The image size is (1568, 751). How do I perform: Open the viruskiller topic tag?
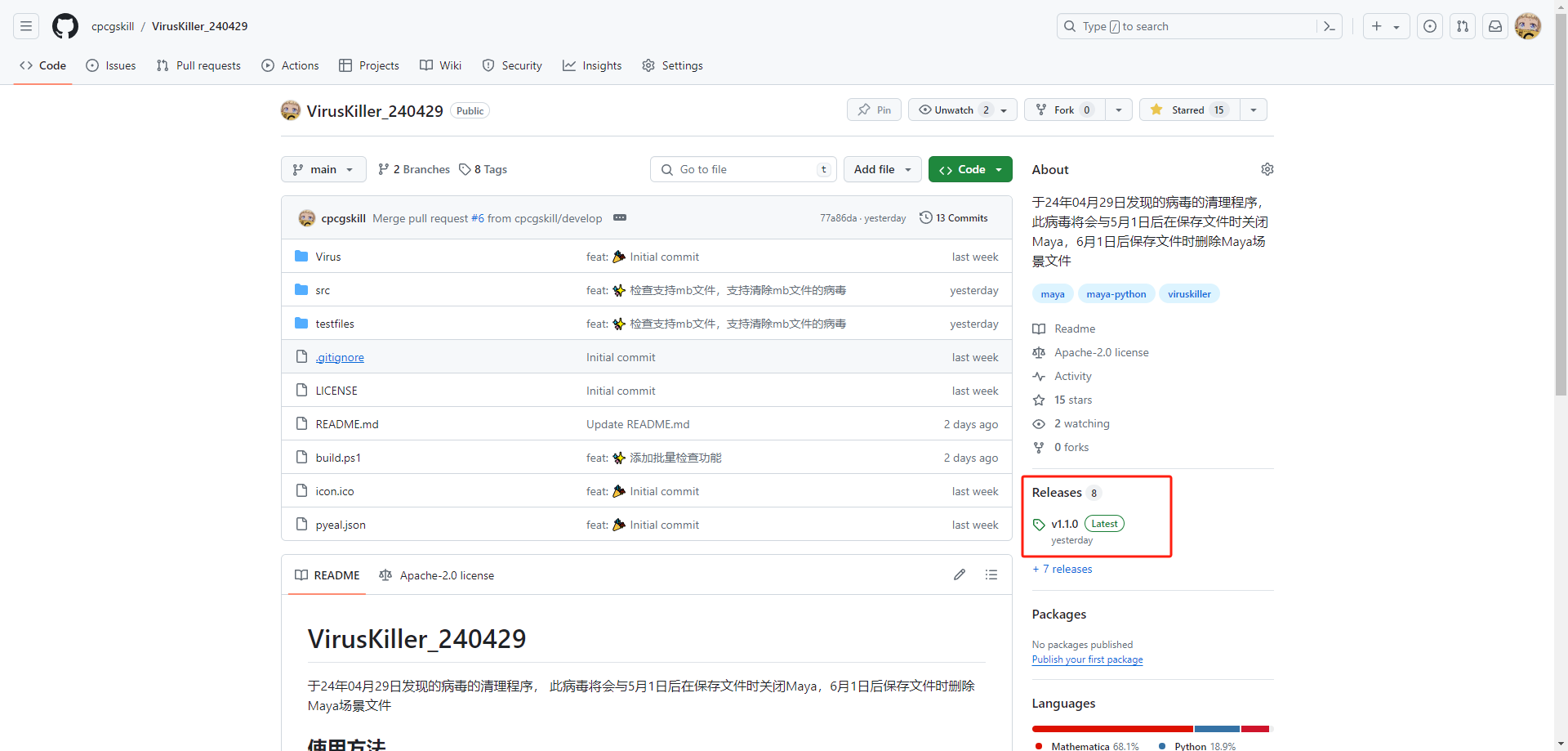[1189, 294]
